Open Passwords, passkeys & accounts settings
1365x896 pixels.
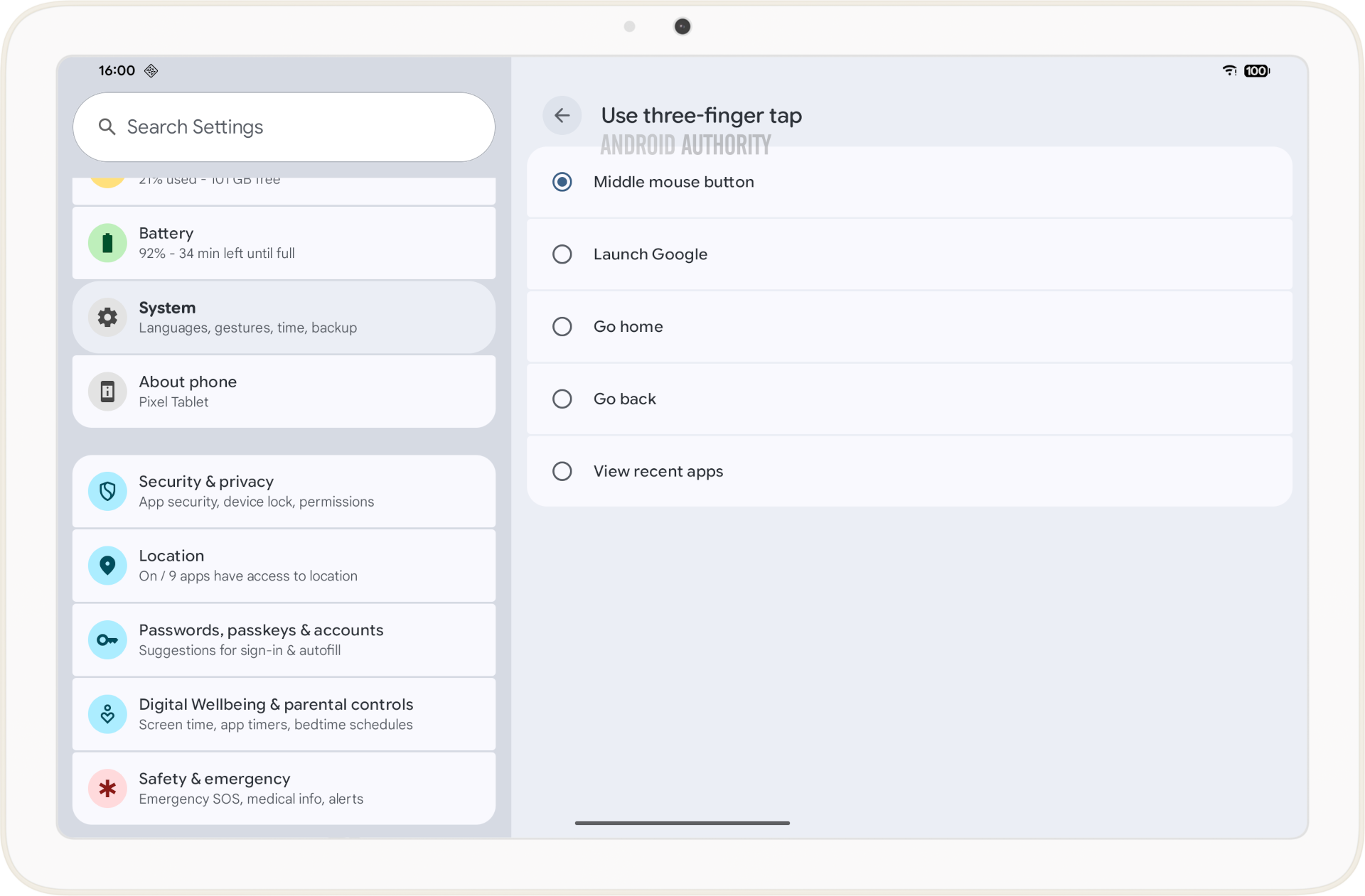tap(284, 639)
